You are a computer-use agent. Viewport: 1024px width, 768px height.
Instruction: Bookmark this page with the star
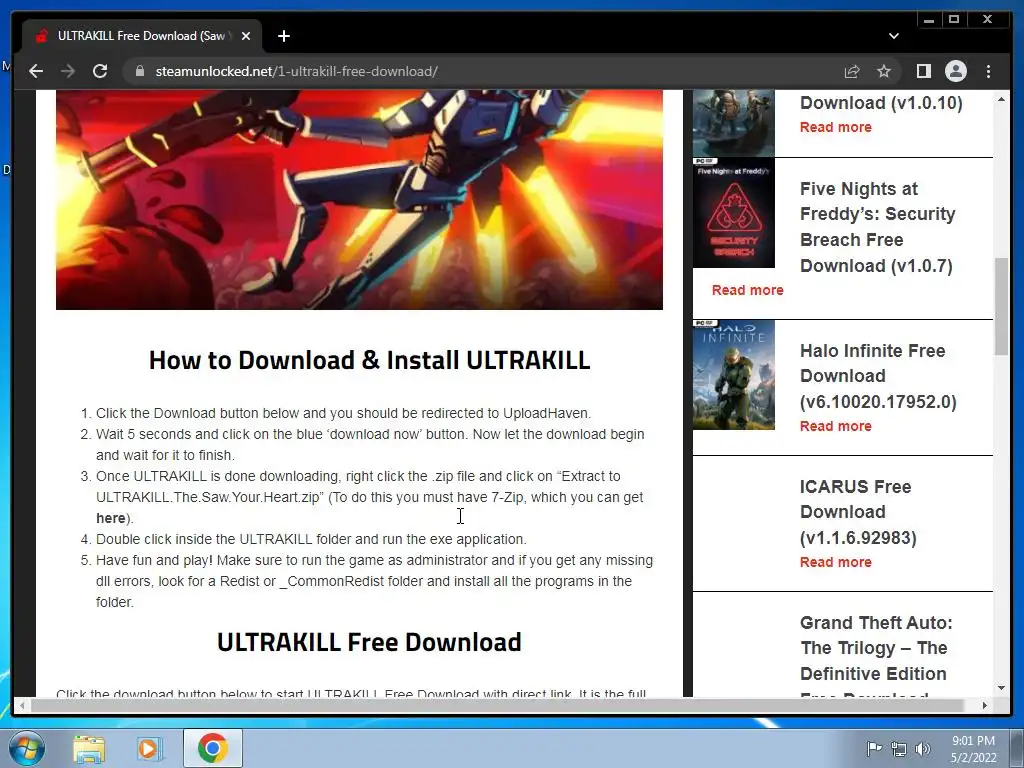[884, 71]
